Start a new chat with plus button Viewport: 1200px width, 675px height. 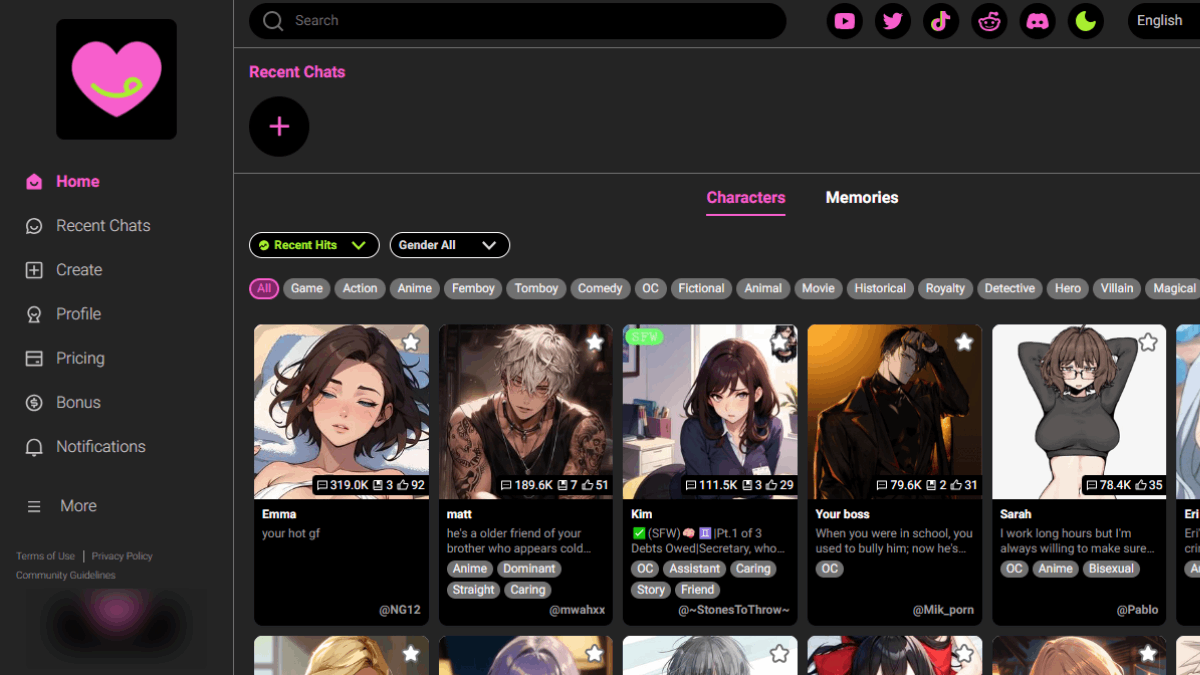pyautogui.click(x=279, y=127)
